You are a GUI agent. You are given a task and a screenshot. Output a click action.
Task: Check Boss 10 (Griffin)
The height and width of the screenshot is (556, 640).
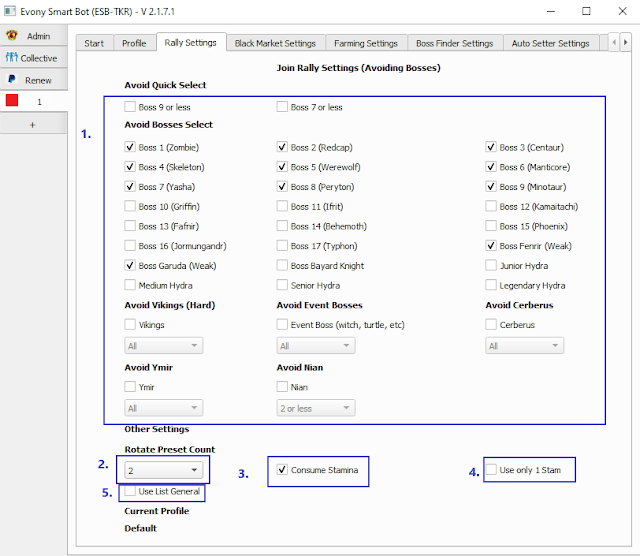point(130,206)
